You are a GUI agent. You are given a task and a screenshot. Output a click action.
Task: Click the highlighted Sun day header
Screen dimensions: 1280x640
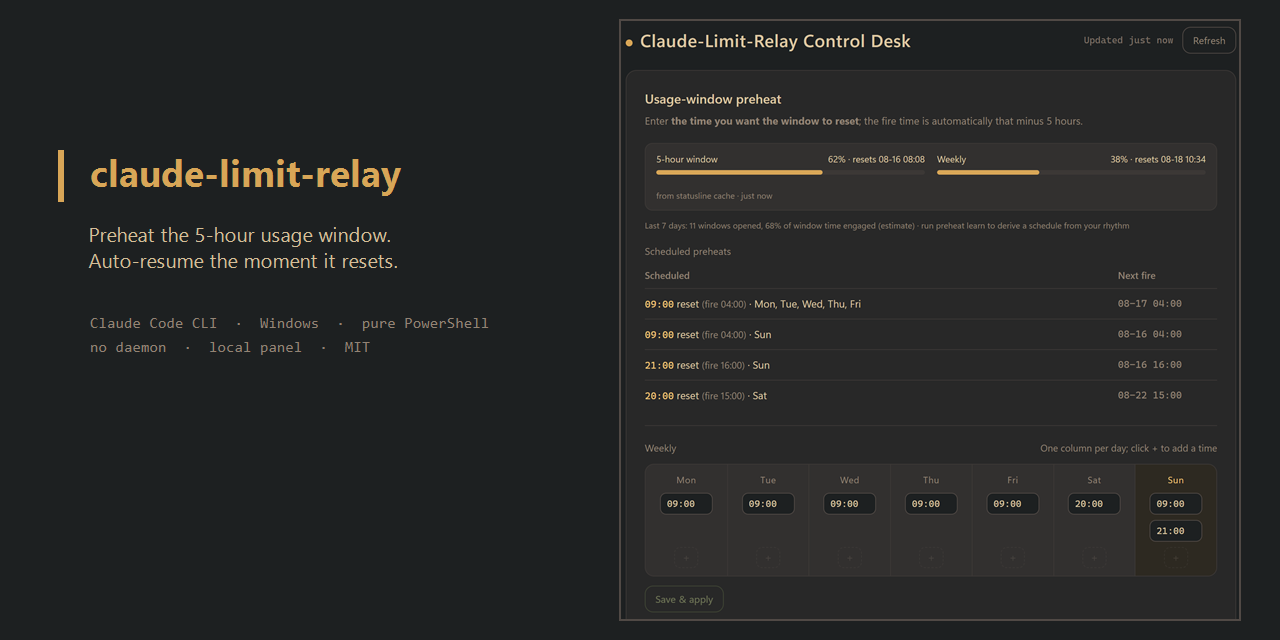(x=1176, y=480)
